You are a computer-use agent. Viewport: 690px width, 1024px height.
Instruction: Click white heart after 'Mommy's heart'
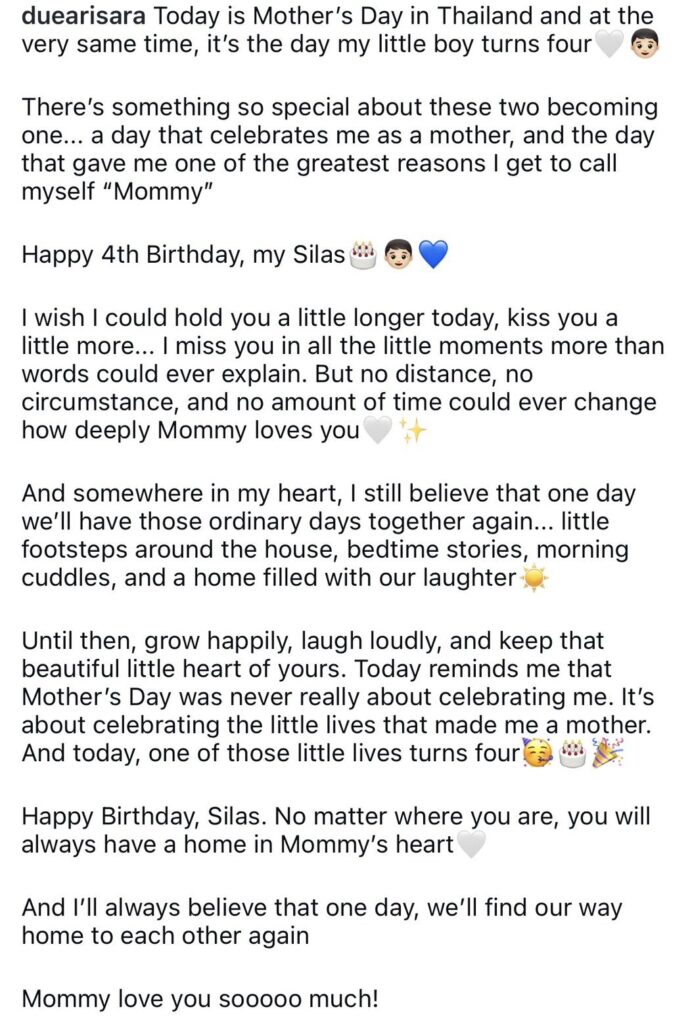click(x=471, y=844)
